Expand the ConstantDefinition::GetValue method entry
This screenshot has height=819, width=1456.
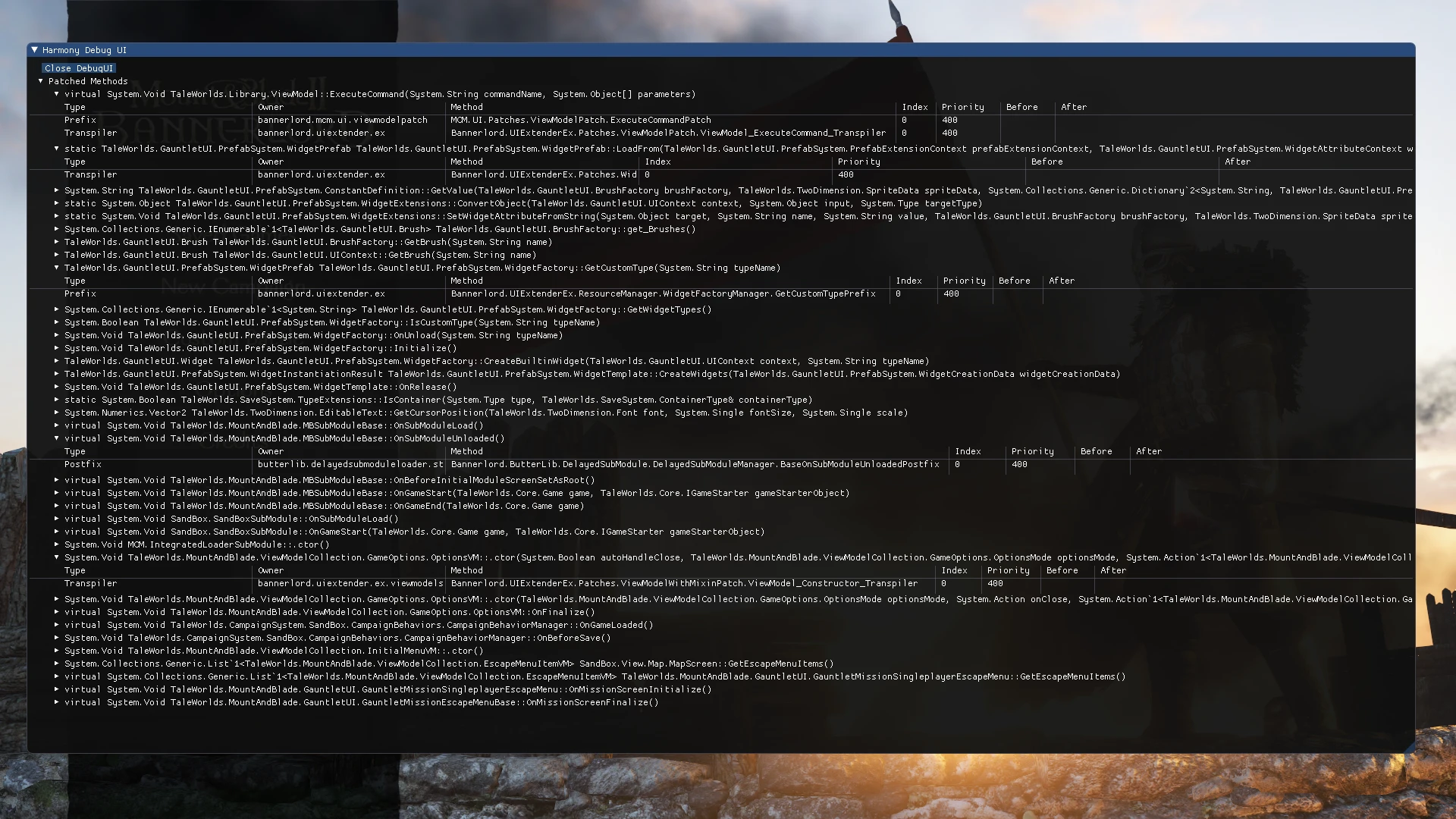pos(57,190)
